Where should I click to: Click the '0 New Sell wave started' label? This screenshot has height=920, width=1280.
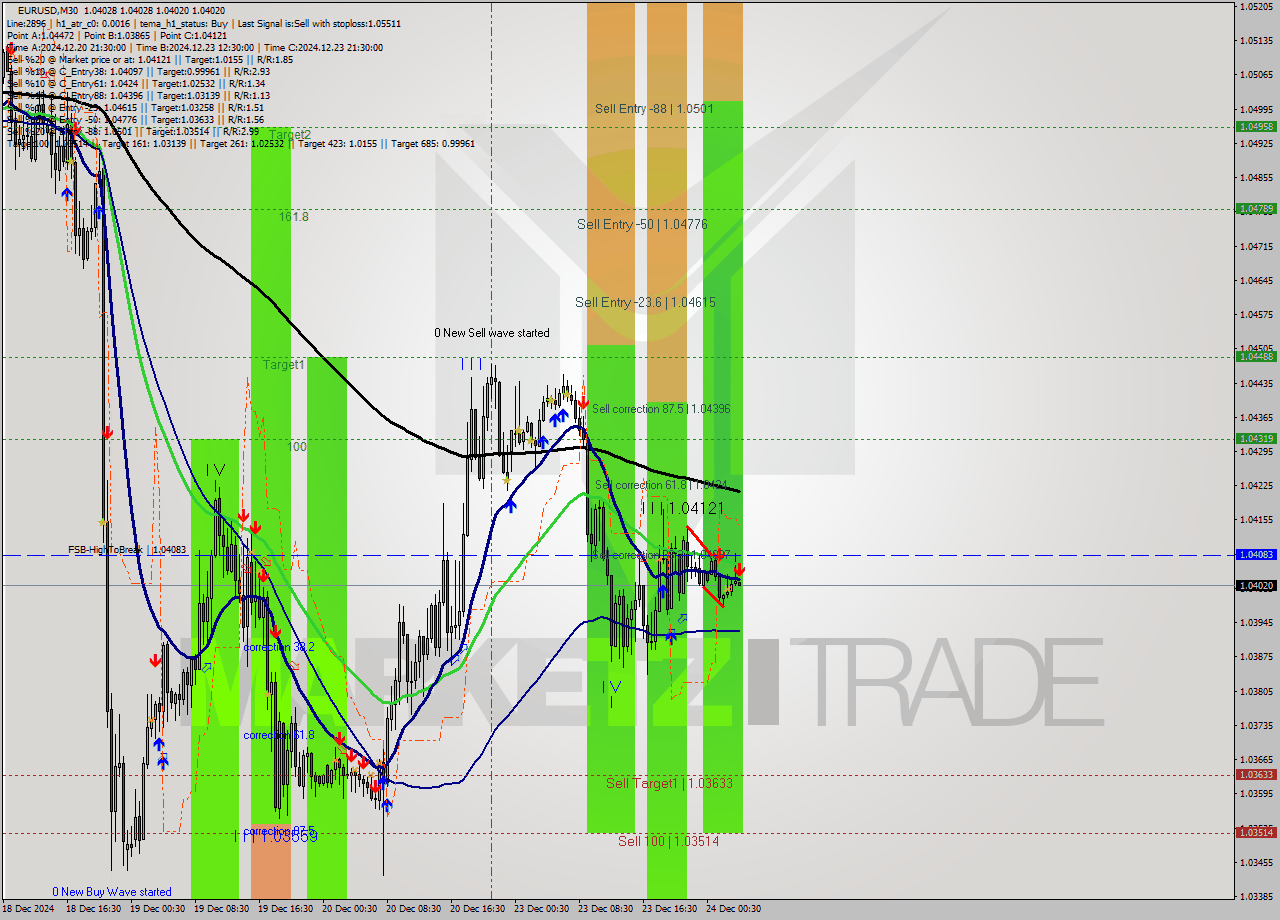point(491,333)
